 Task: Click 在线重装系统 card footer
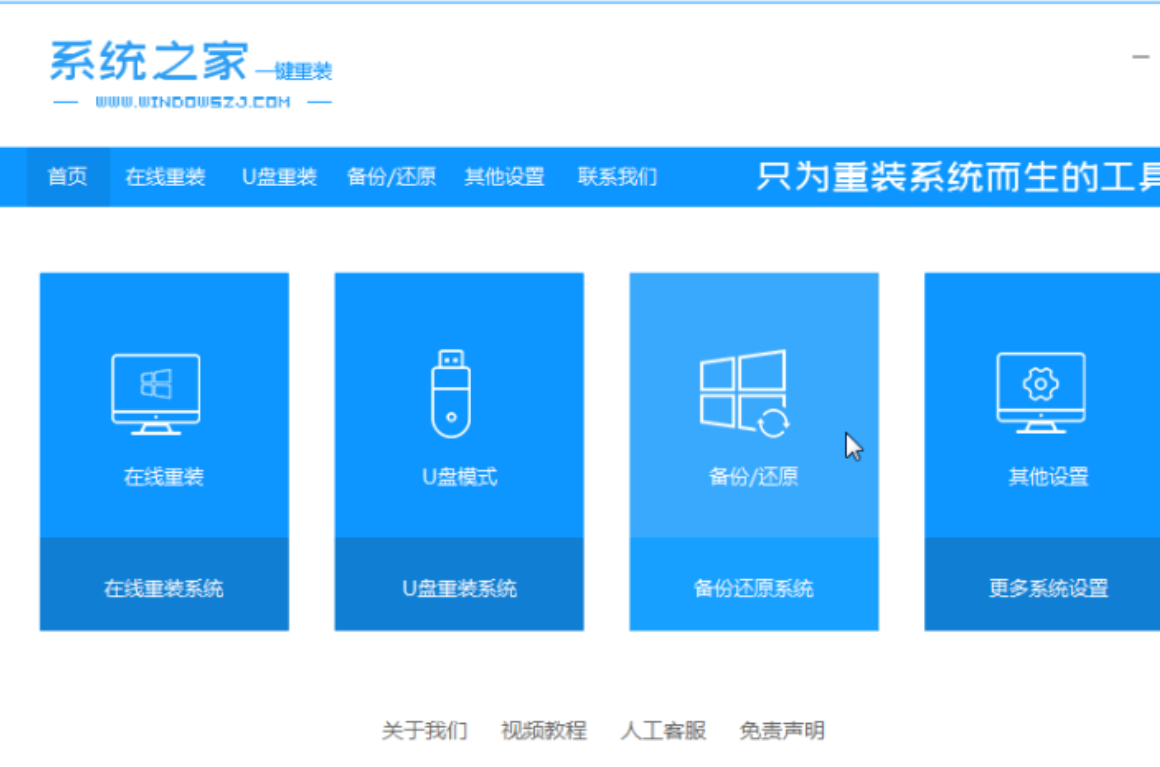(x=164, y=584)
